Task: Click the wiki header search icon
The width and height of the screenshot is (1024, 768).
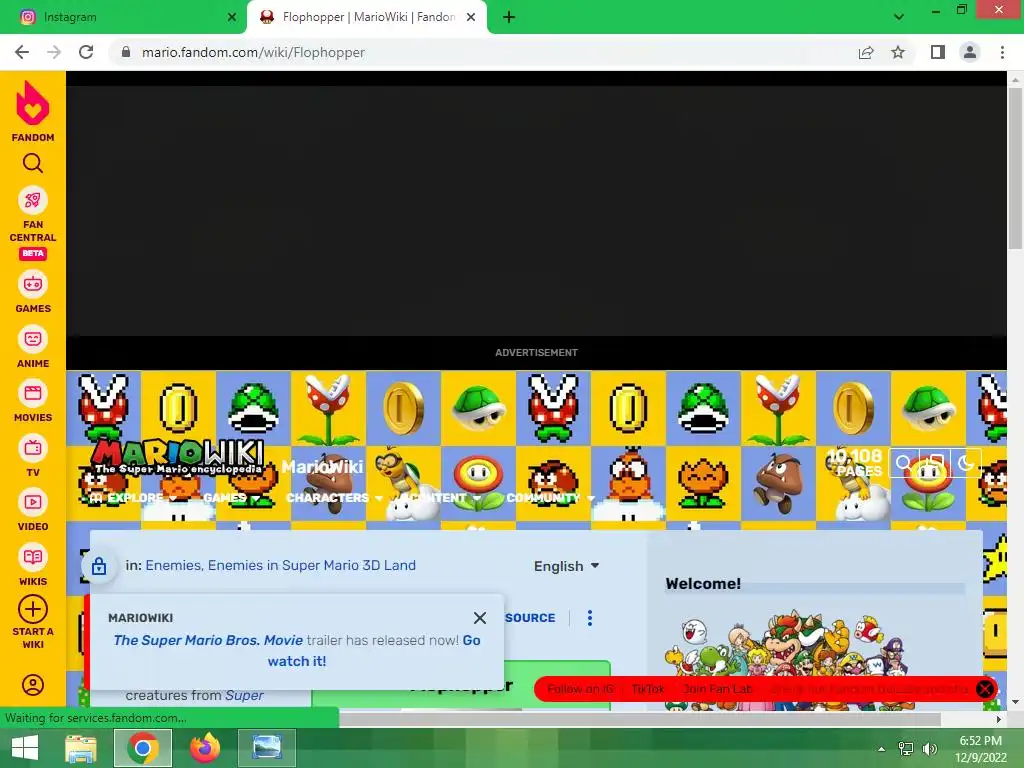Action: pyautogui.click(x=903, y=463)
